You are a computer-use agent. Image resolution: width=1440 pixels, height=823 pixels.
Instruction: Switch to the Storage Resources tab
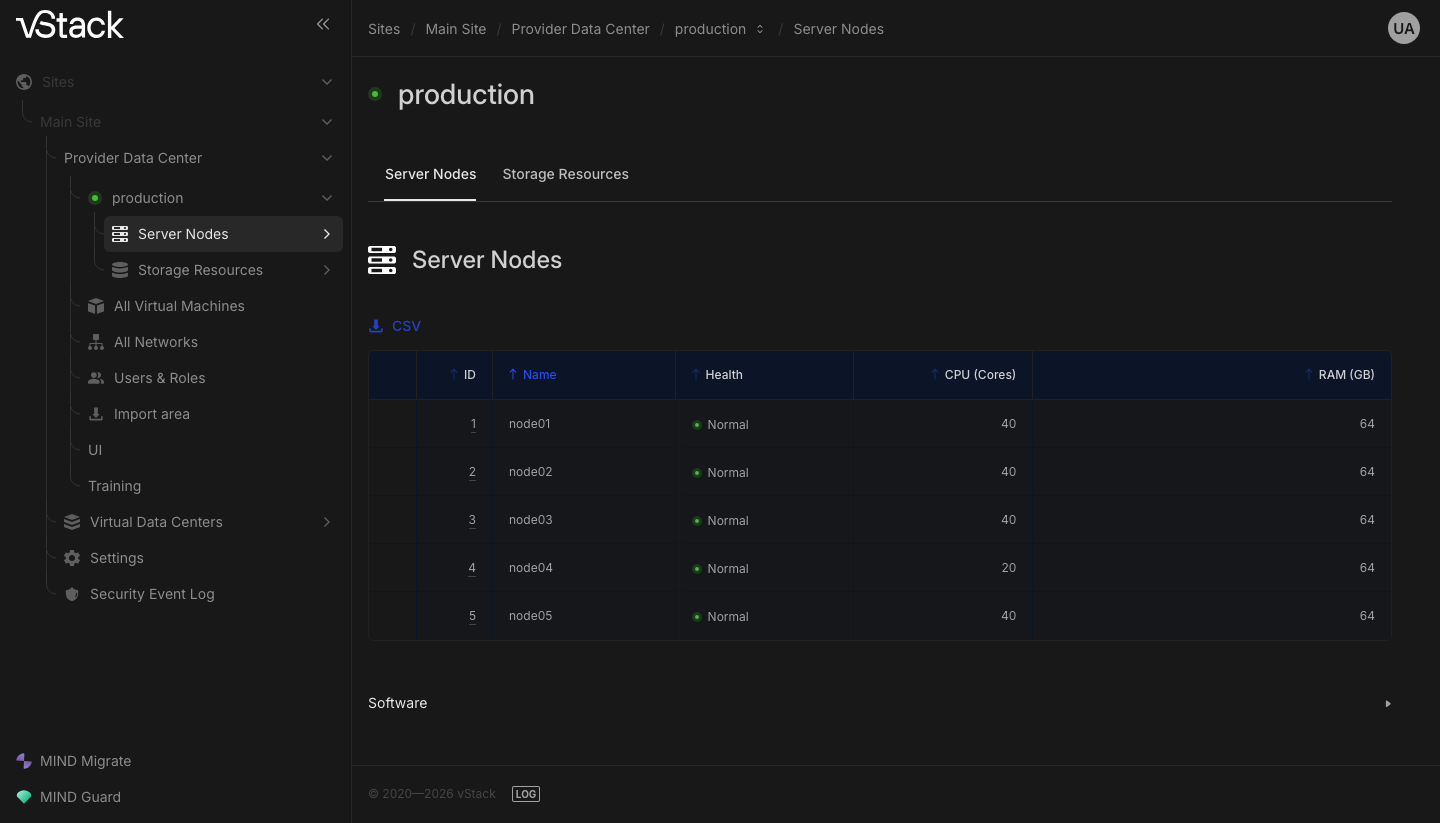[x=565, y=174]
